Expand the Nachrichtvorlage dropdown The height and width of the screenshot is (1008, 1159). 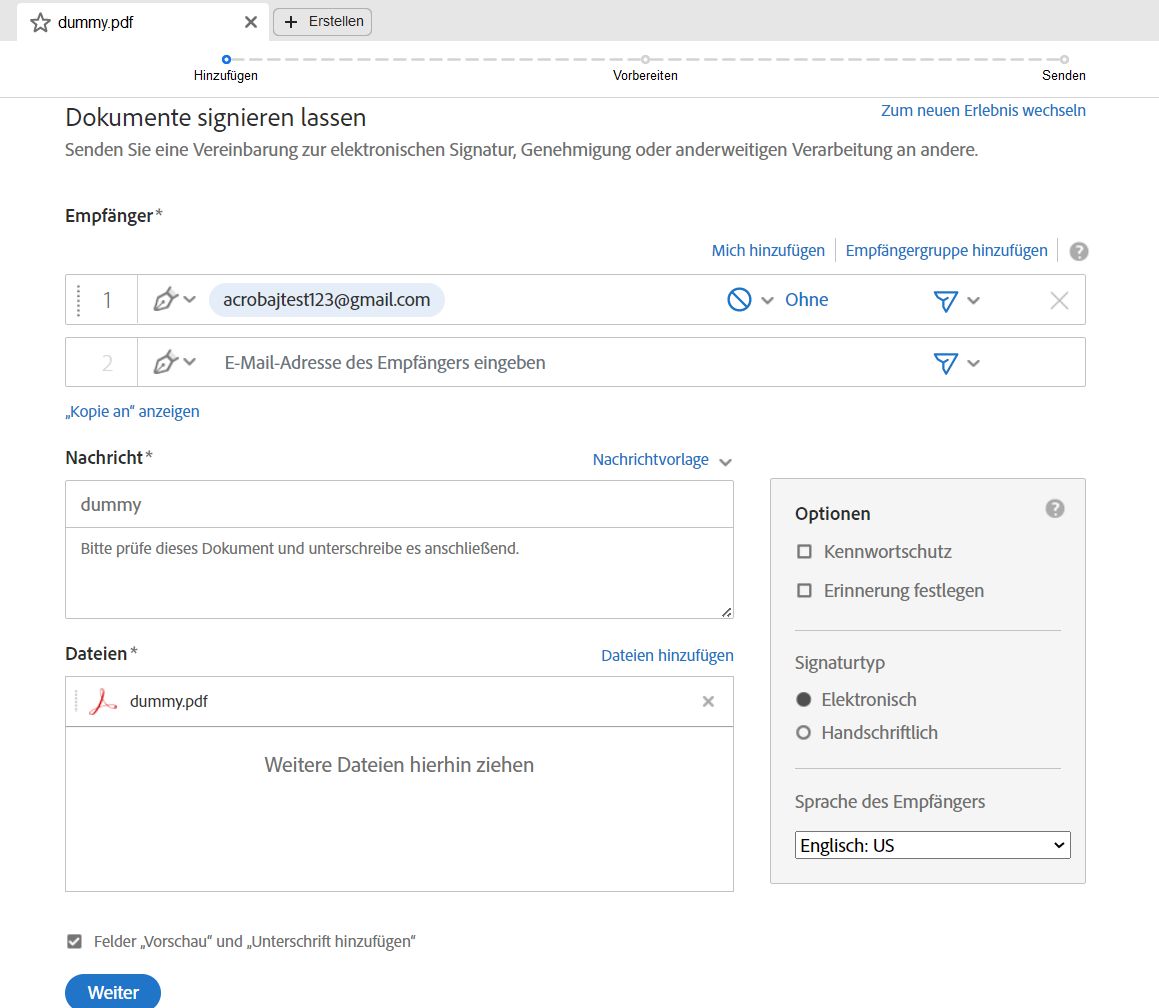coord(725,459)
